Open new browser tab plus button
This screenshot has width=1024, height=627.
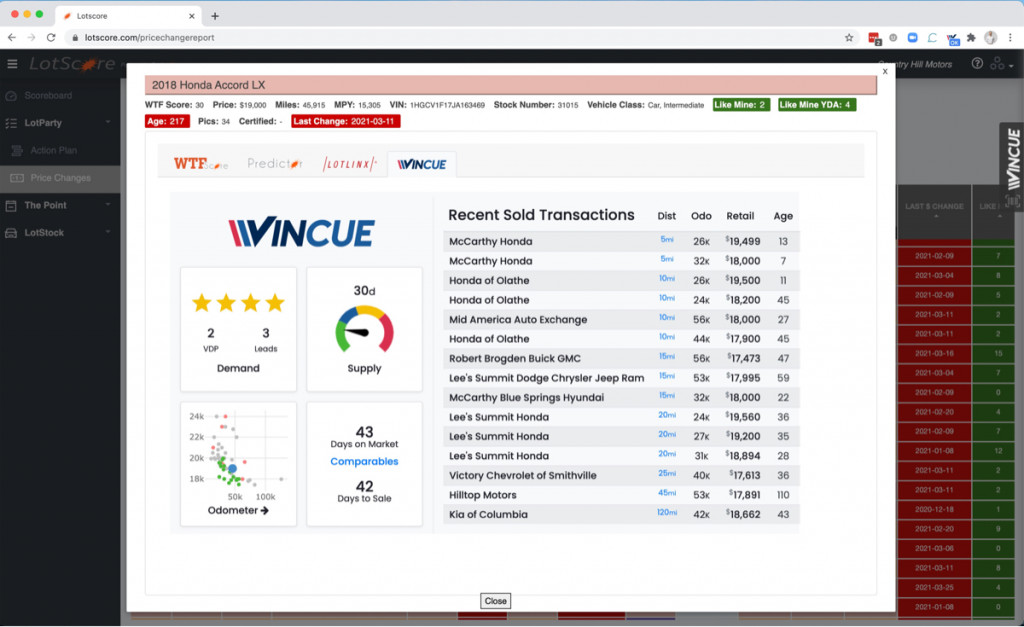[215, 16]
